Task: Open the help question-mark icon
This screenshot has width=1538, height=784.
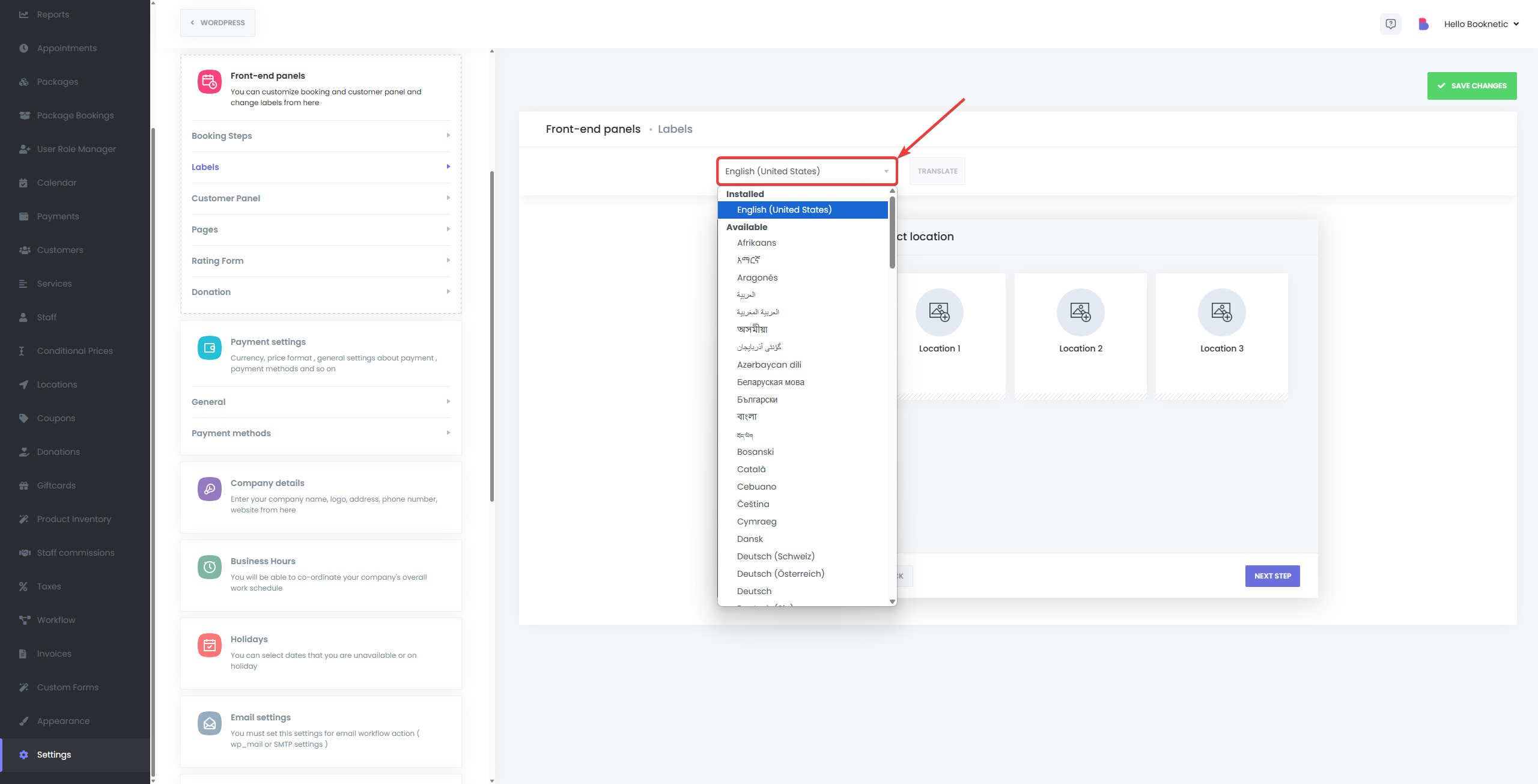Action: 1390,24
